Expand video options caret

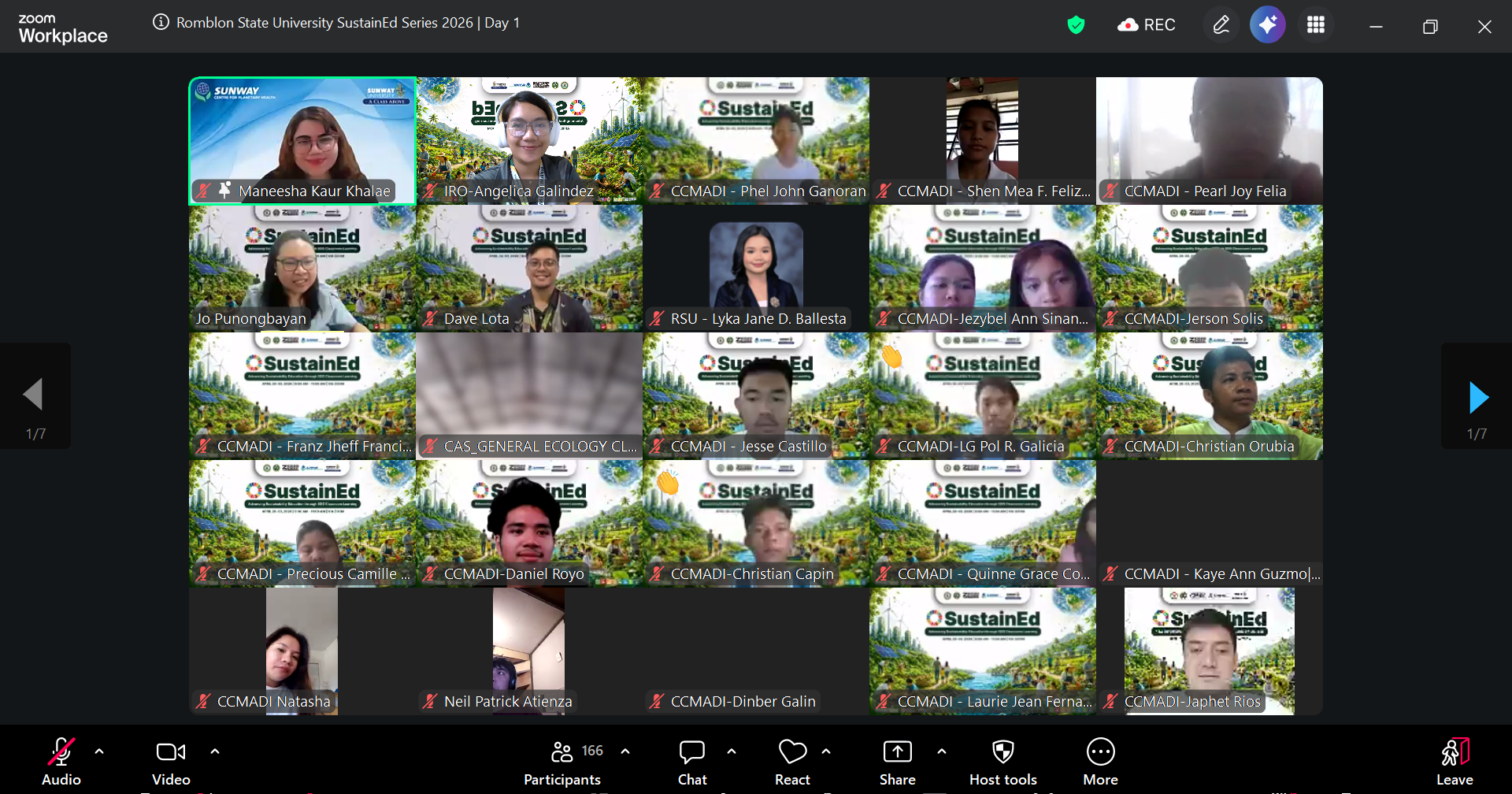215,751
